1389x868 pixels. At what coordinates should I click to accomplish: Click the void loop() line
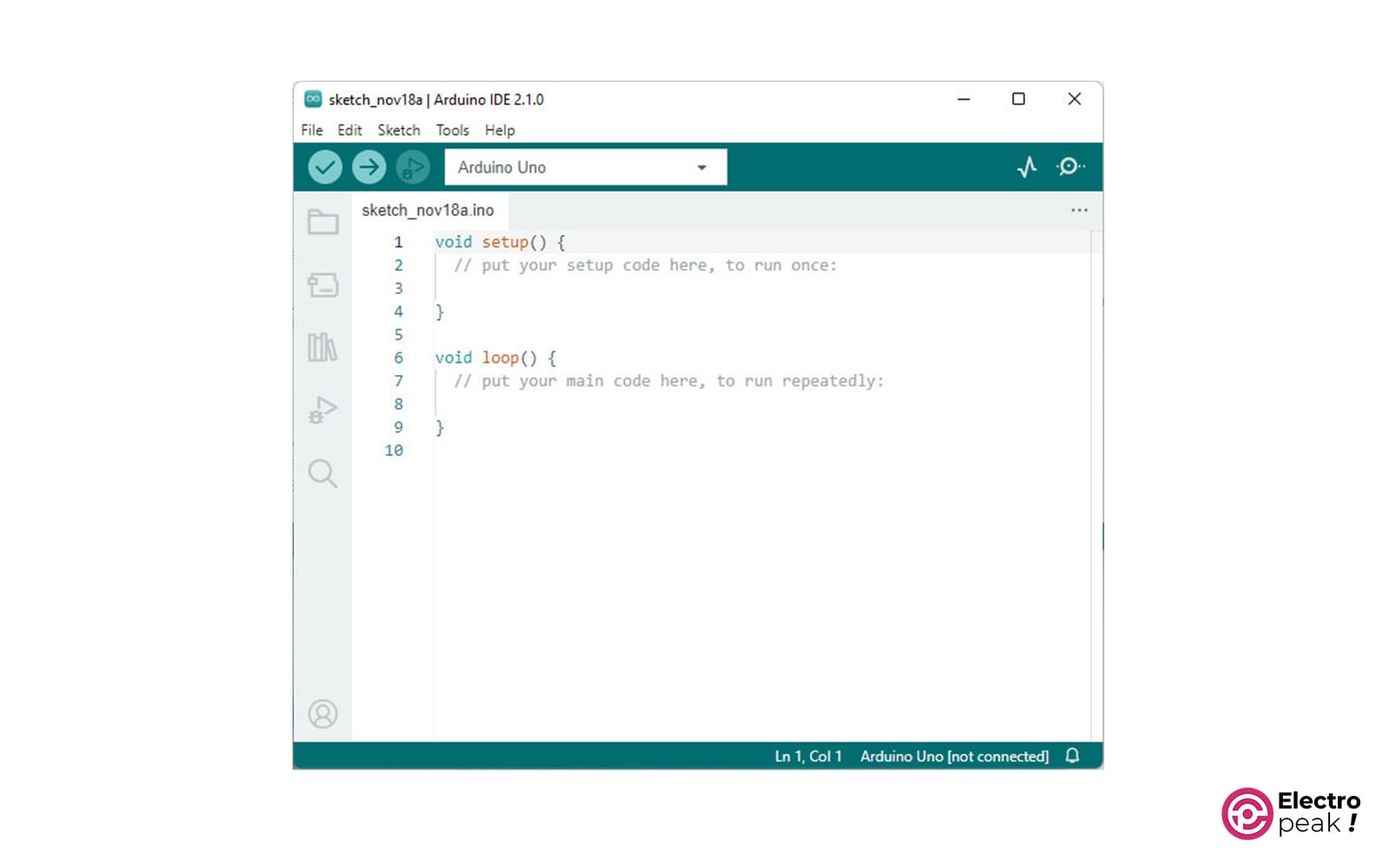pyautogui.click(x=496, y=358)
